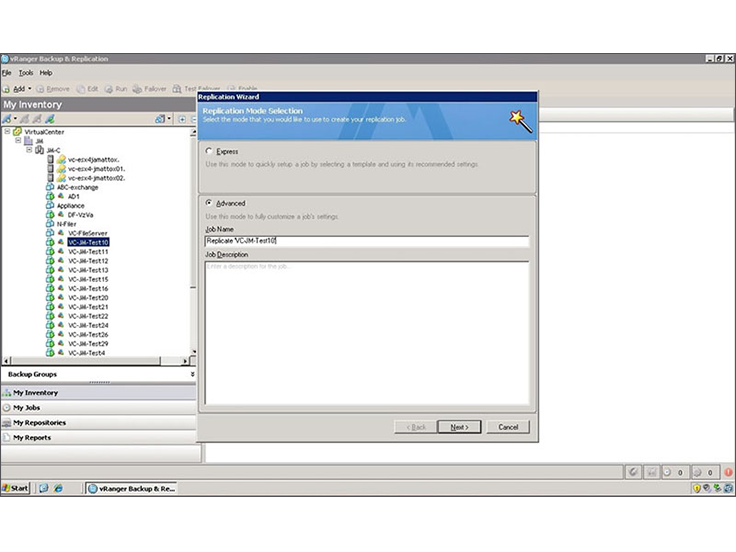Select the vc-esx4-jmattox01 host
This screenshot has height=552, width=736.
96,169
